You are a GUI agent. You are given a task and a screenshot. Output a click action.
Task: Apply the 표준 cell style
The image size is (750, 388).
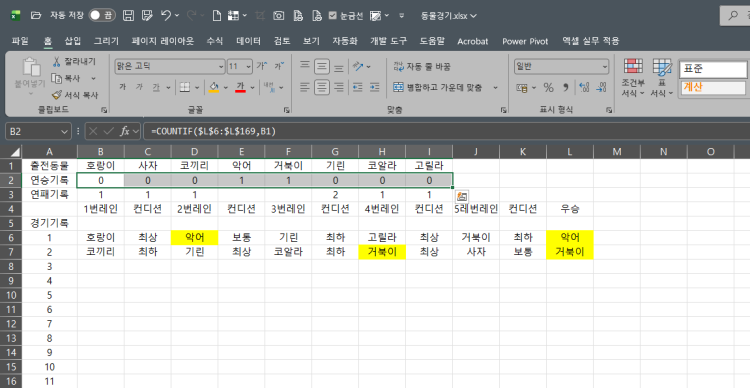pyautogui.click(x=713, y=69)
